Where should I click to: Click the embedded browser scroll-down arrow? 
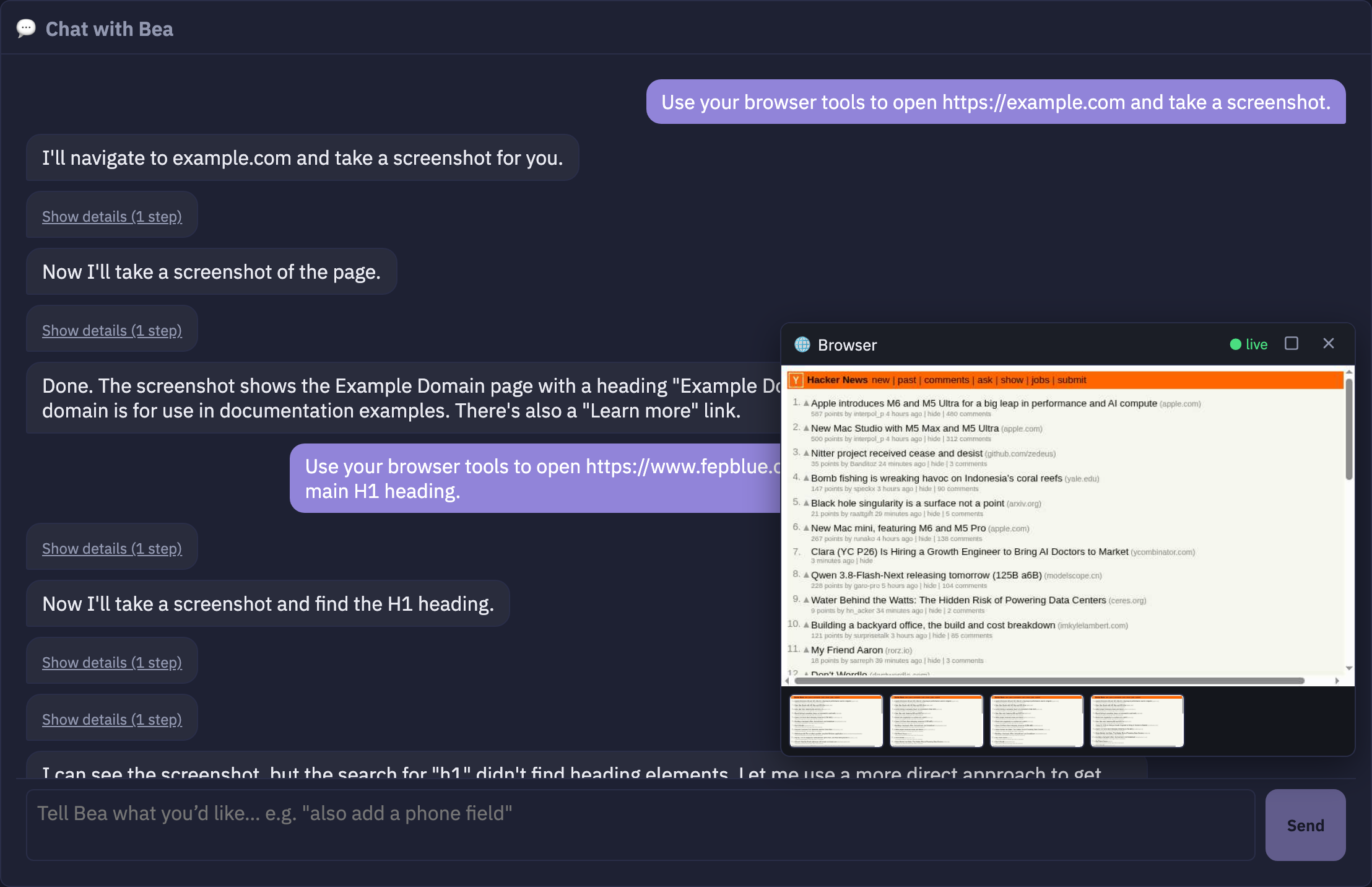(x=1348, y=668)
